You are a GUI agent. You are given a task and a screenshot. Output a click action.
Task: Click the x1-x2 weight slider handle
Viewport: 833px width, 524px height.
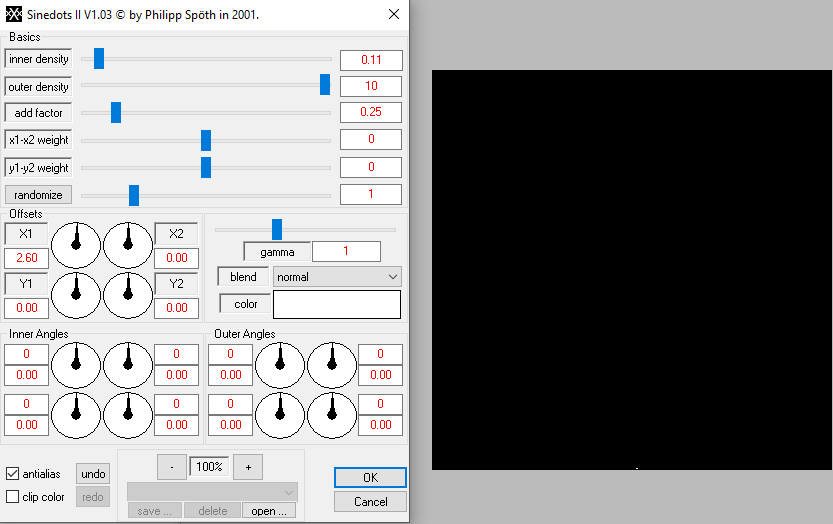click(x=206, y=140)
